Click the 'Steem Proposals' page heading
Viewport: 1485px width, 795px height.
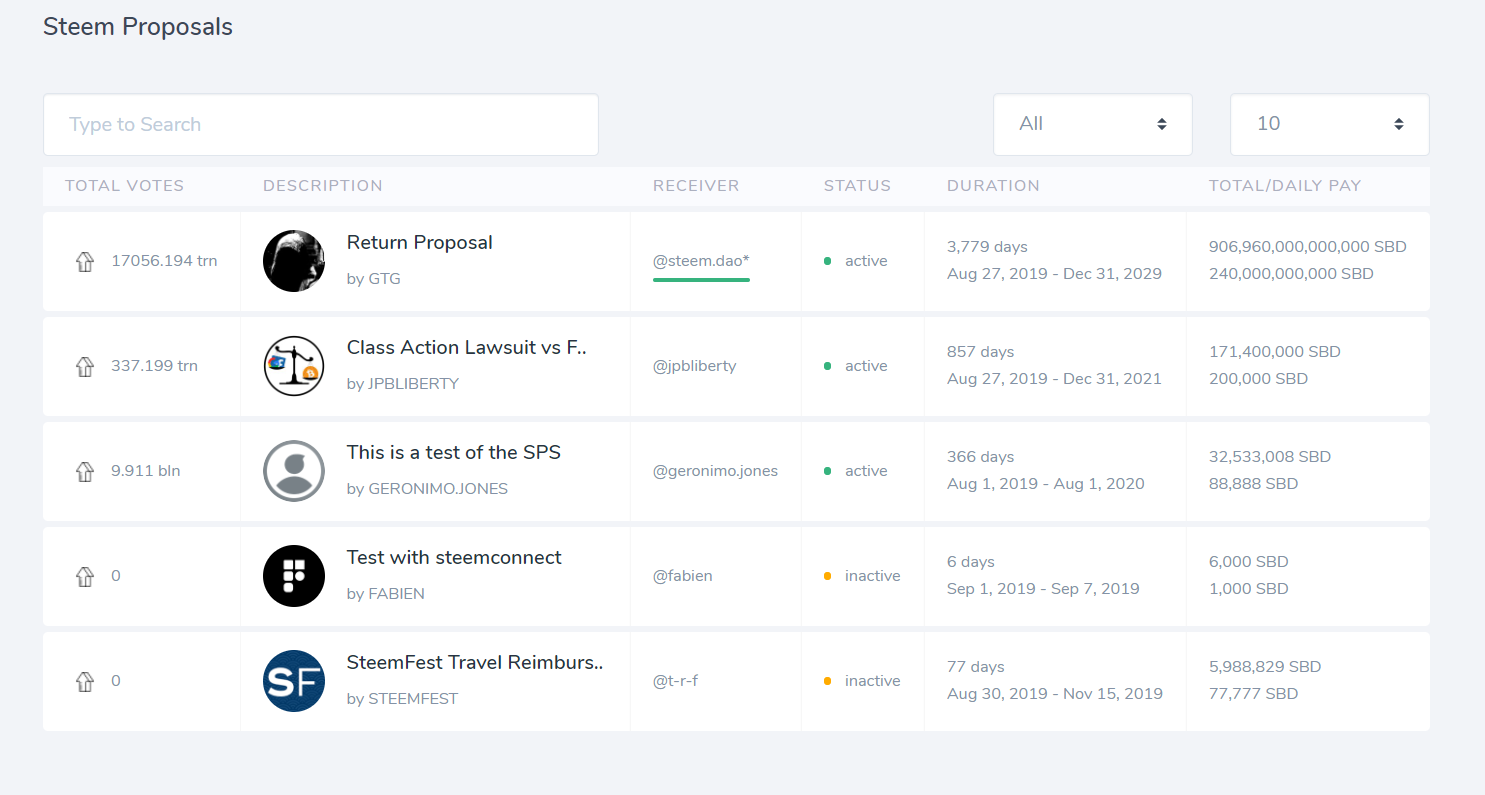pyautogui.click(x=138, y=27)
